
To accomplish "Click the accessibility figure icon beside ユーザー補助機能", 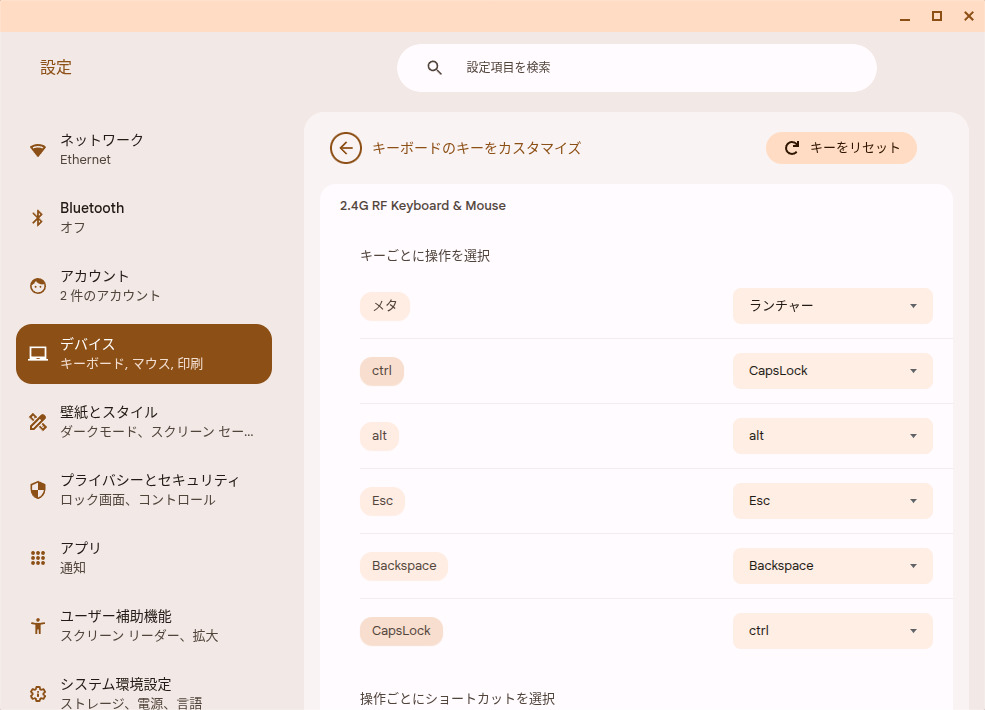I will pos(38,626).
